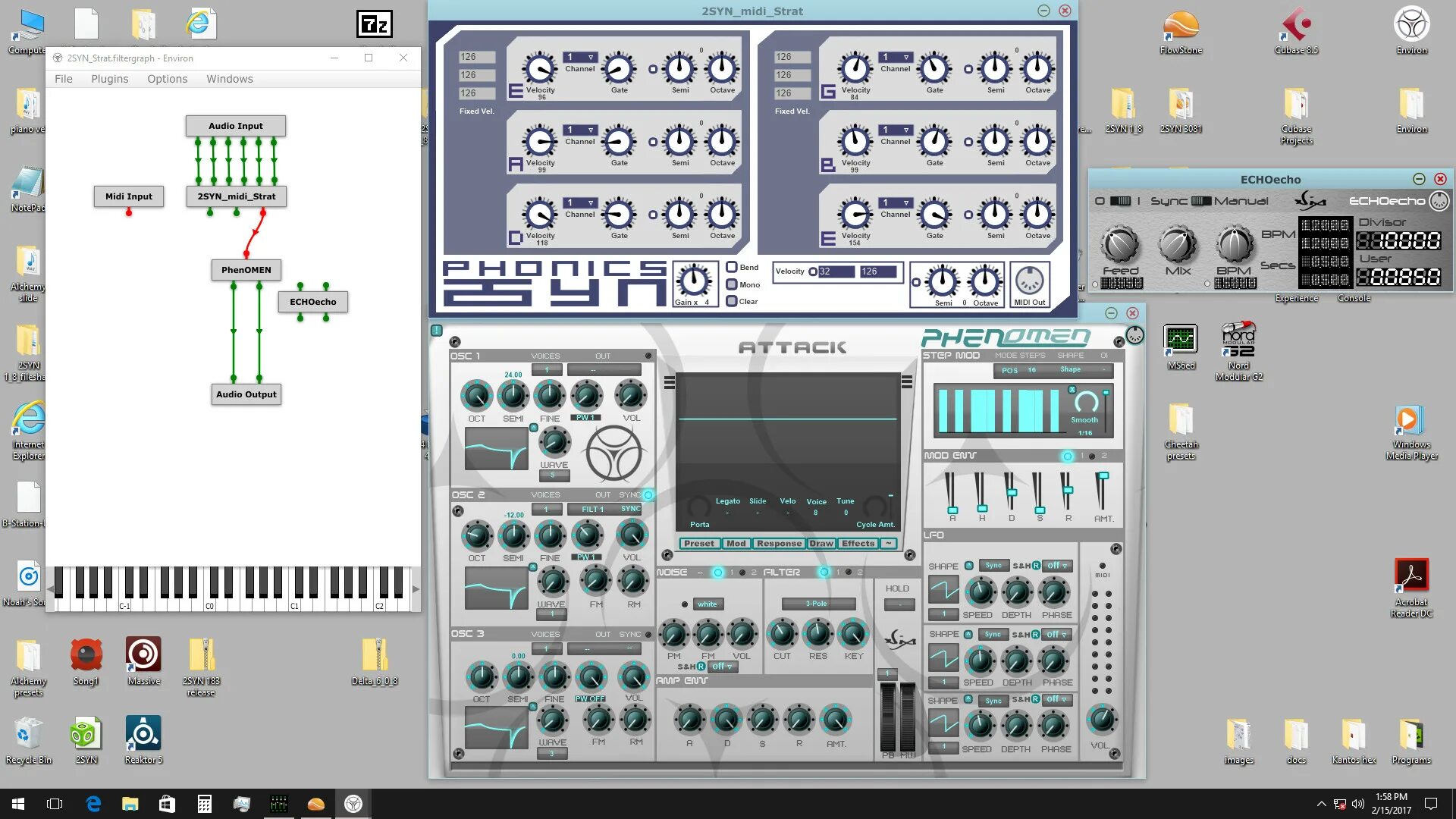Open FlowStone desktop shortcut
This screenshot has height=819, width=1456.
(1181, 32)
